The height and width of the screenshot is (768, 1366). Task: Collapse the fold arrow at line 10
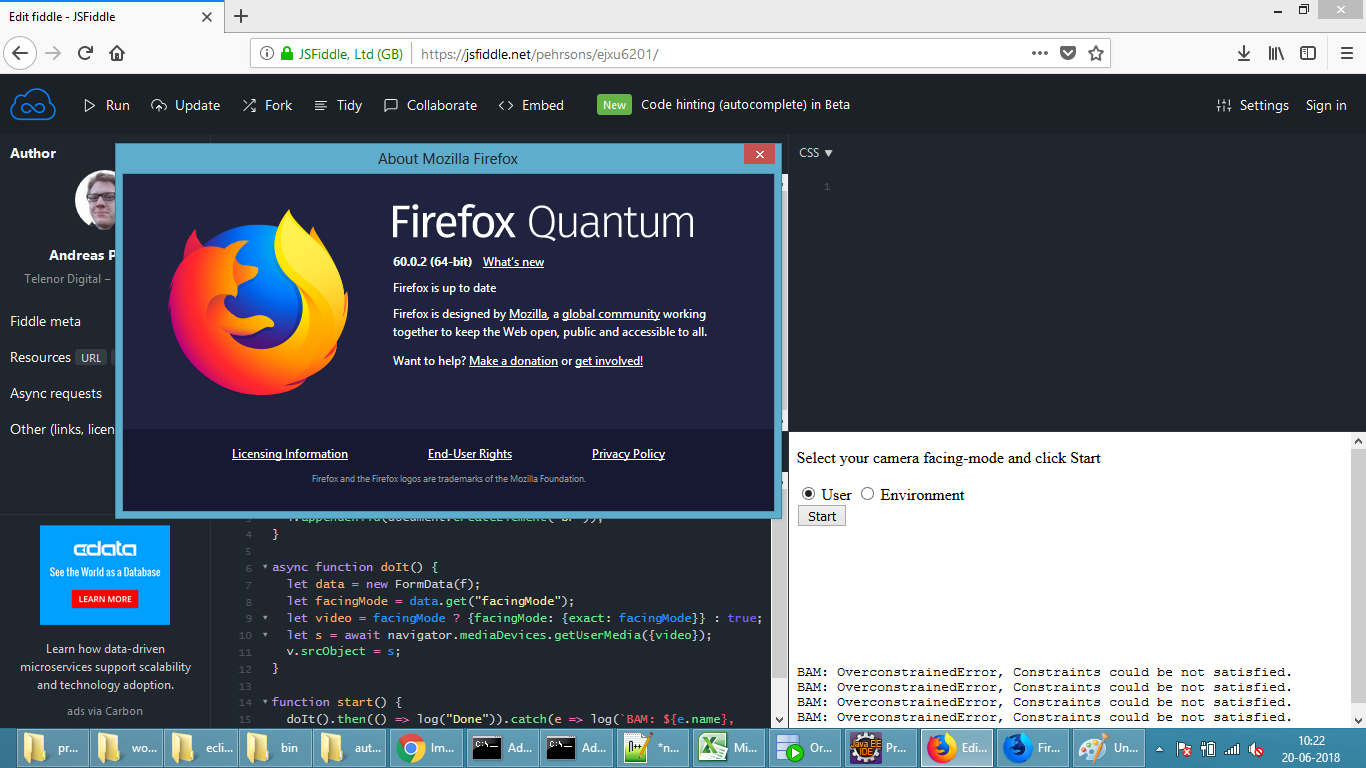coord(265,635)
